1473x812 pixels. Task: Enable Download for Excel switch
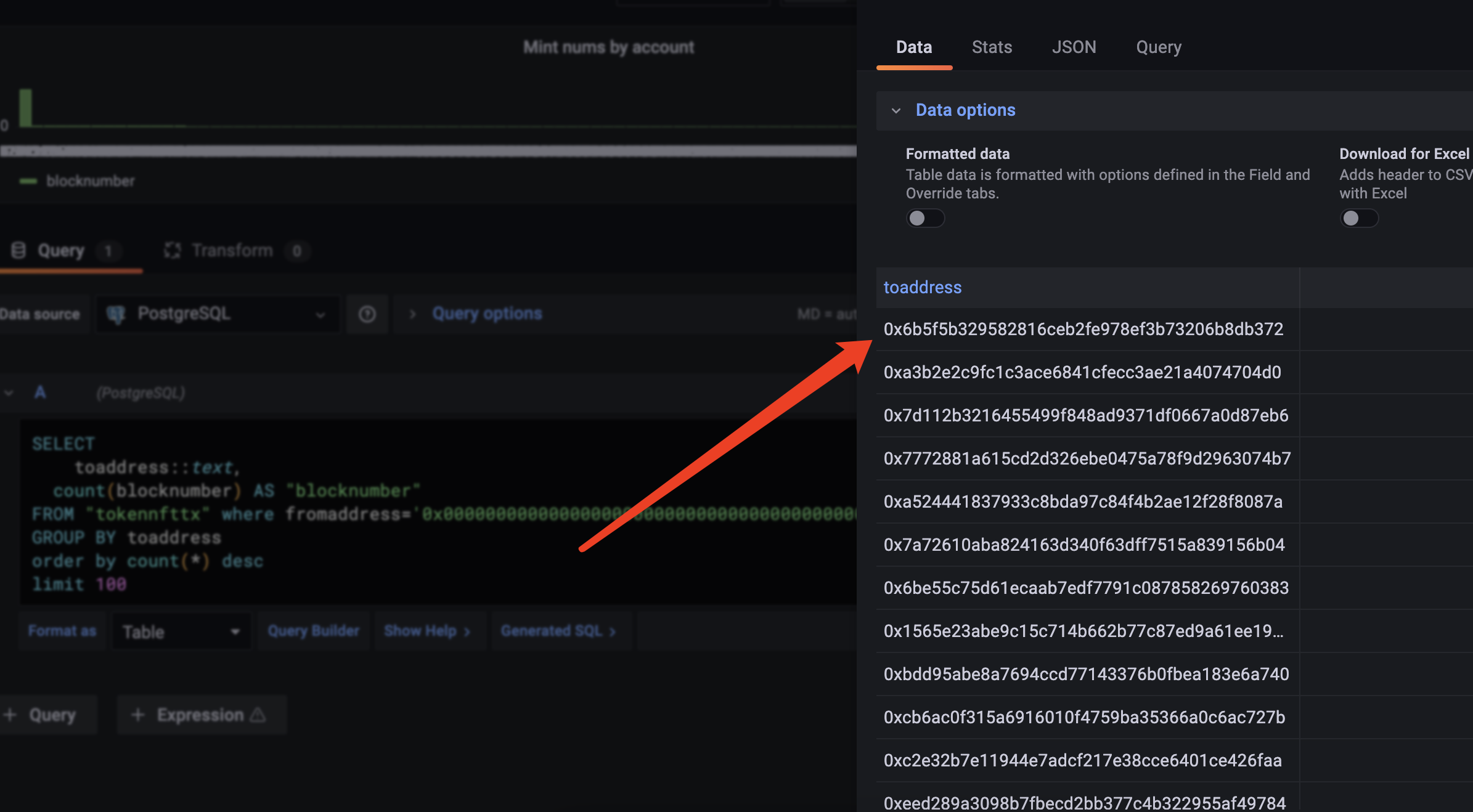coord(1359,218)
